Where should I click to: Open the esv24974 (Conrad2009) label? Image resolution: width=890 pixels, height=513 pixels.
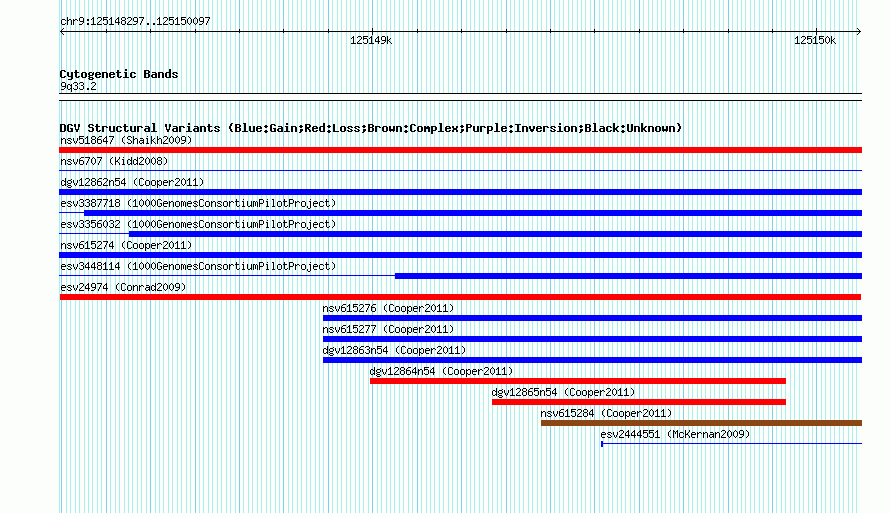[123, 287]
